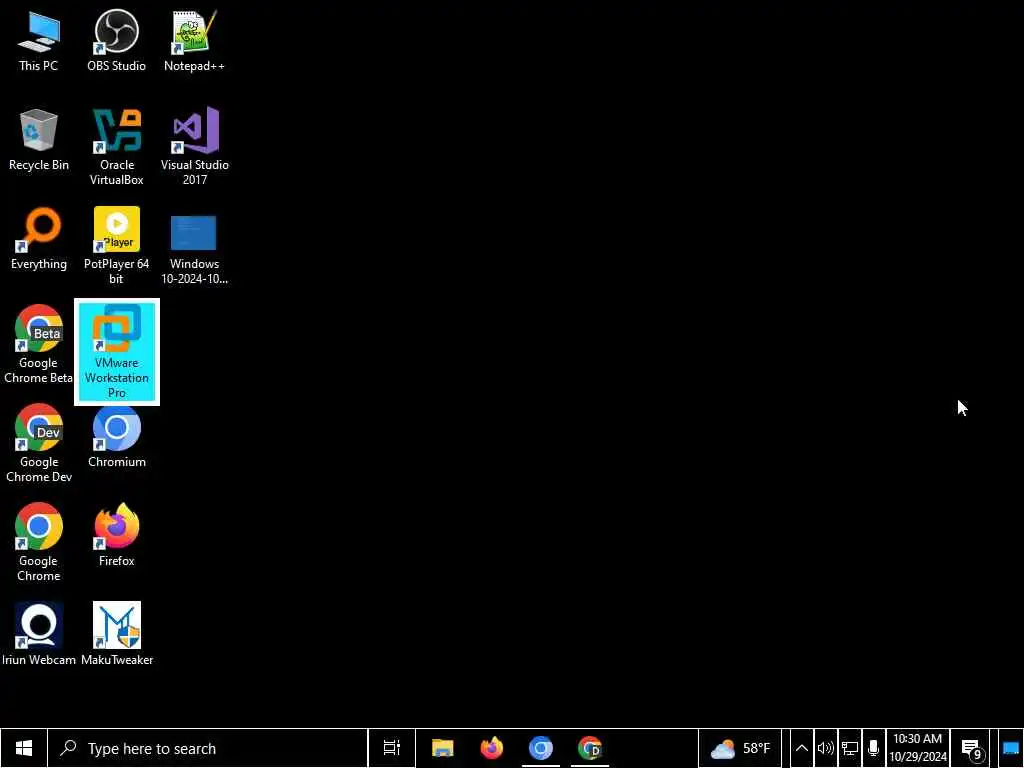Select the OBS Studio shortcut

click(116, 40)
